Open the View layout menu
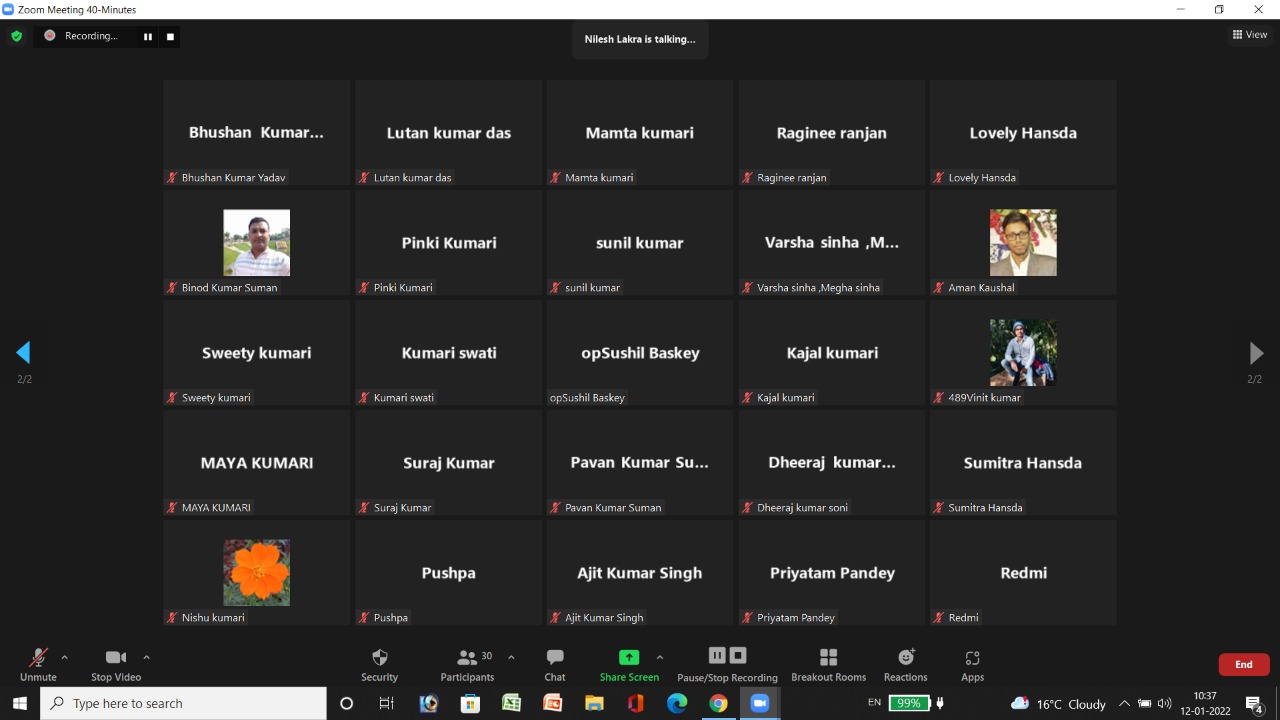The height and width of the screenshot is (720, 1280). [x=1250, y=35]
